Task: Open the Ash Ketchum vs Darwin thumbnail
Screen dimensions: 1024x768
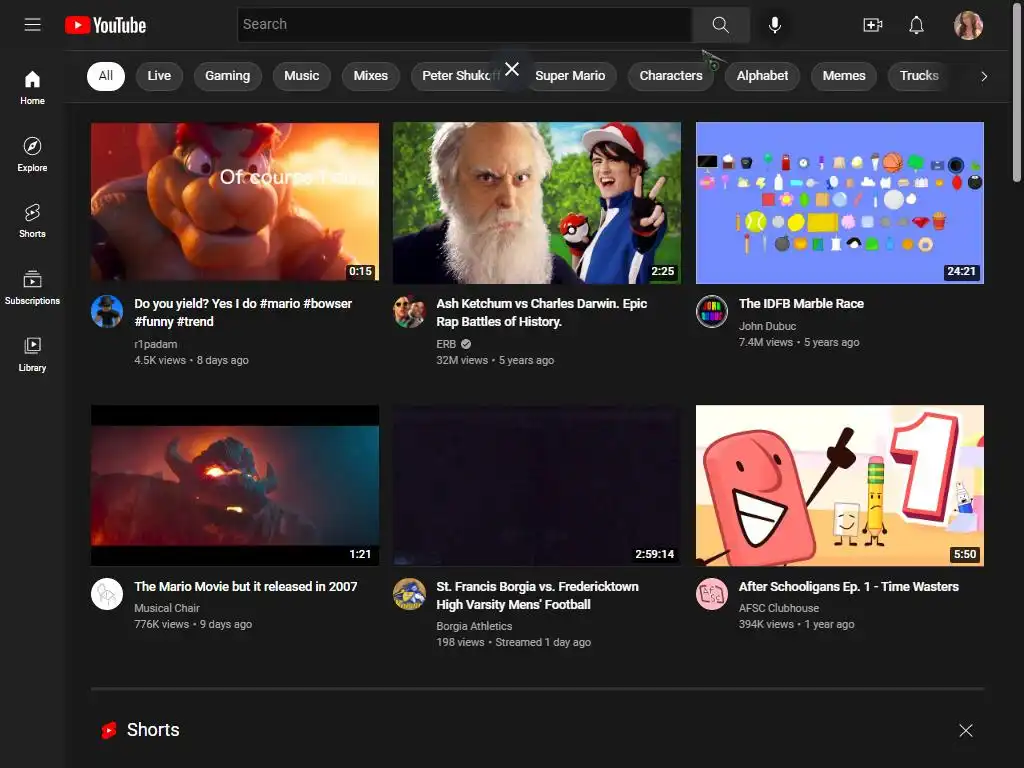Action: (537, 202)
